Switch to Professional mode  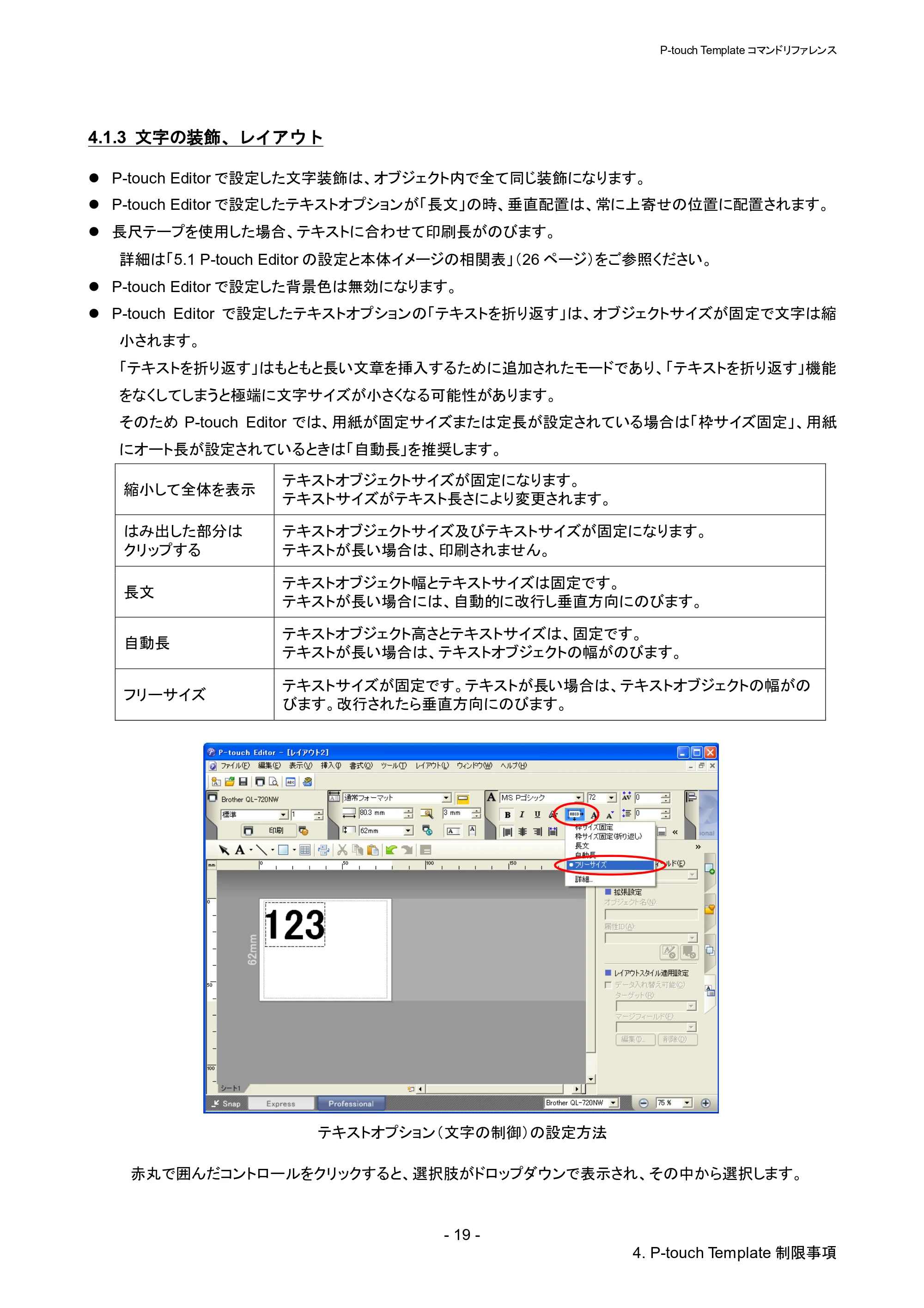click(x=351, y=1104)
